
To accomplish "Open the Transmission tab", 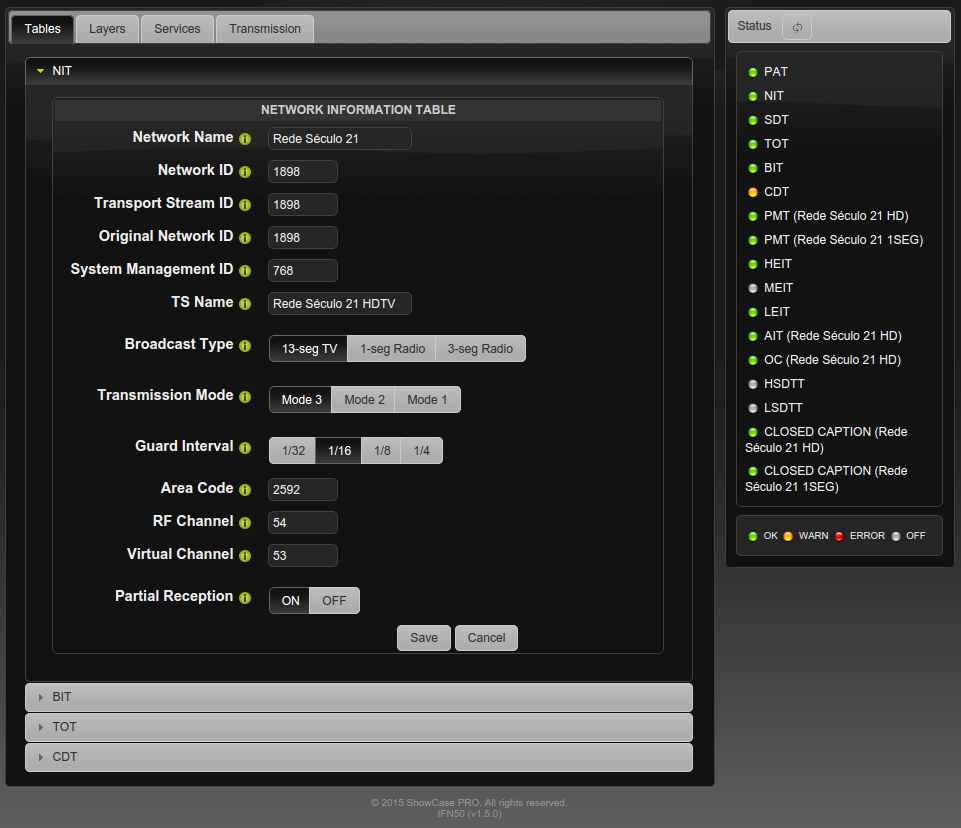I will 264,29.
